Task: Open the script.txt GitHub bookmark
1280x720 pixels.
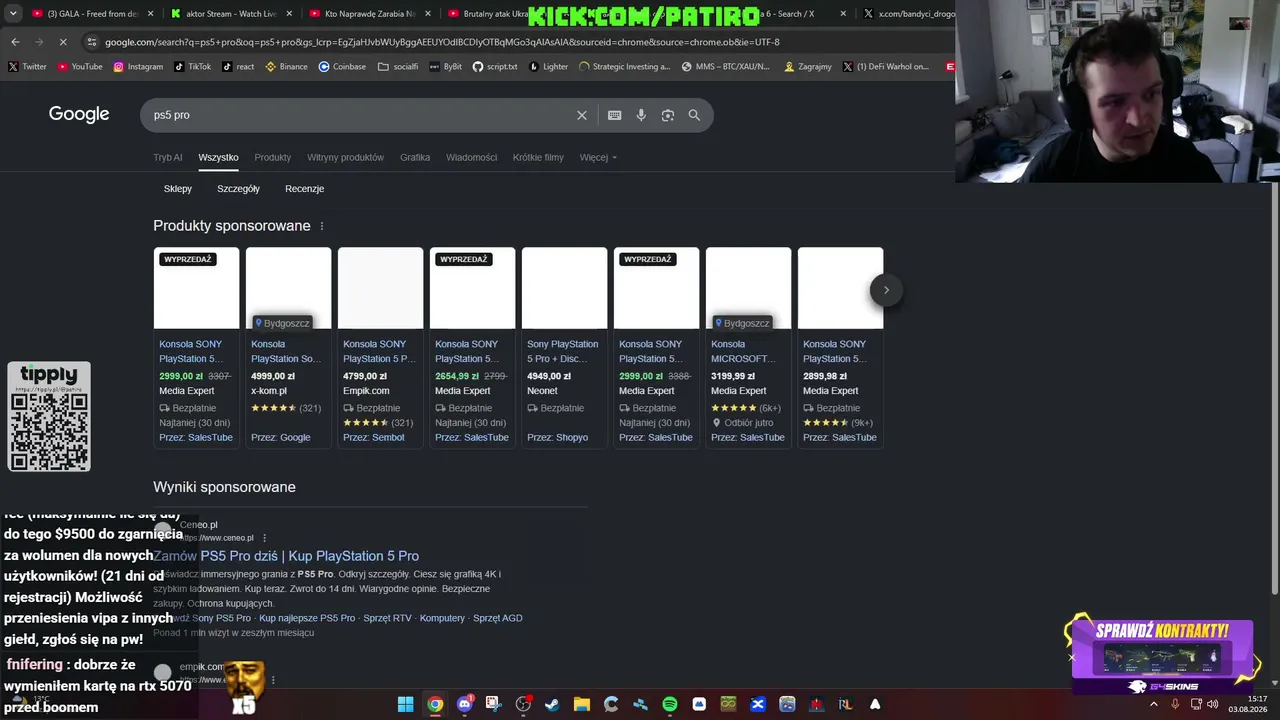Action: [x=495, y=67]
